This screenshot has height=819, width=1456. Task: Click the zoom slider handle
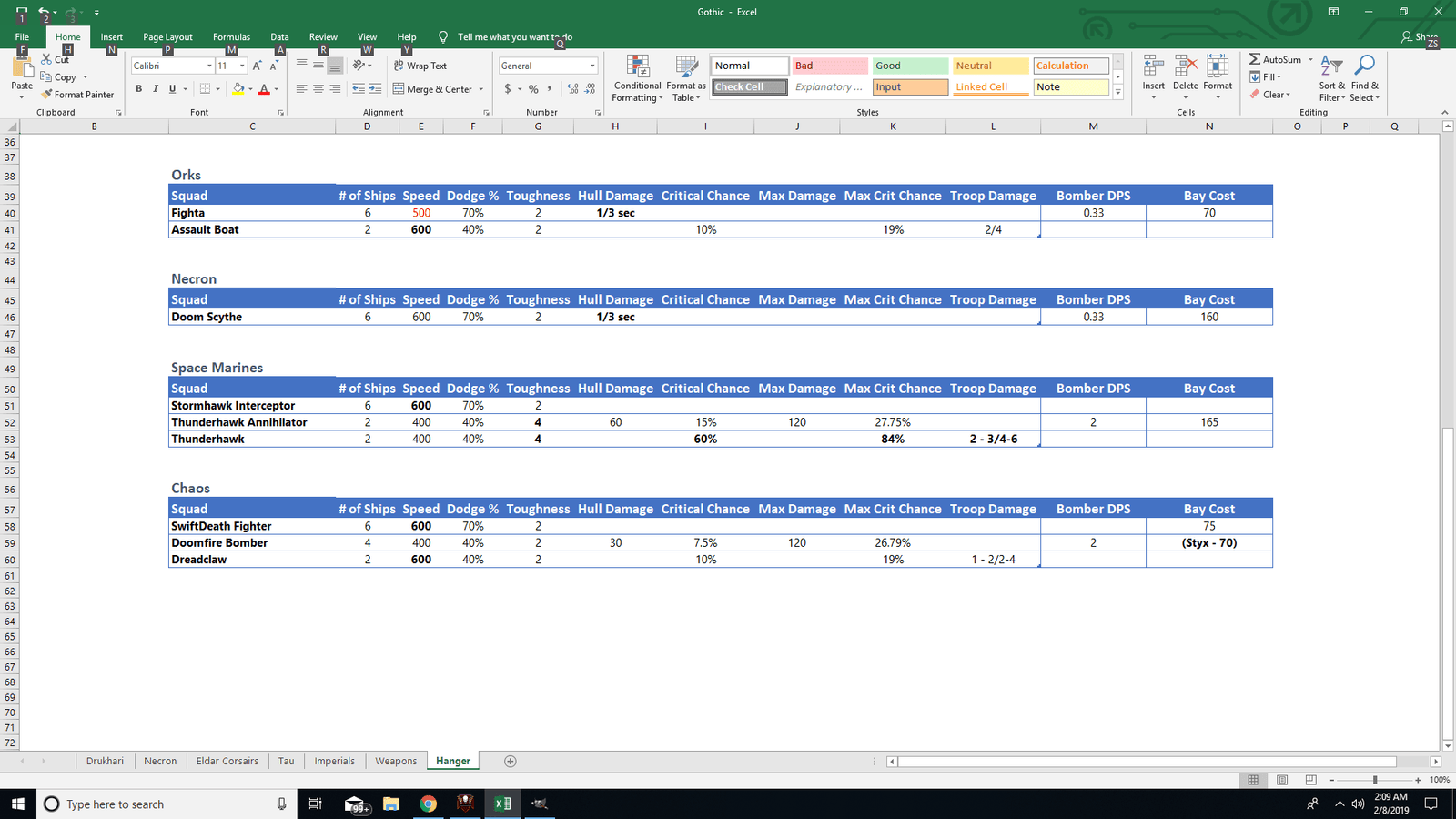click(1375, 780)
